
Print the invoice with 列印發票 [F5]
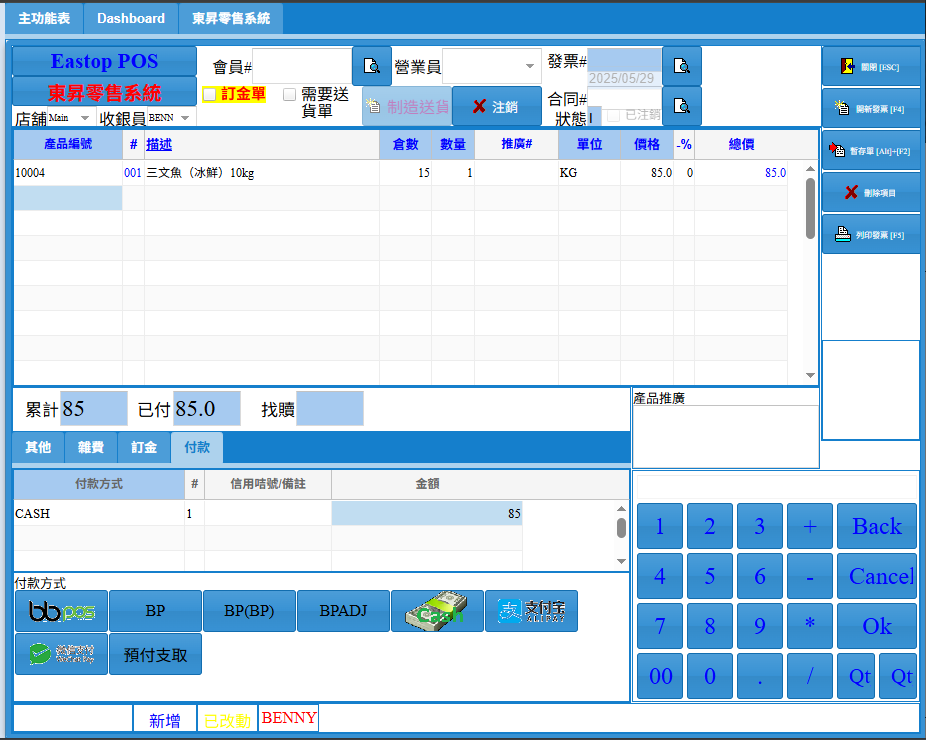point(871,234)
